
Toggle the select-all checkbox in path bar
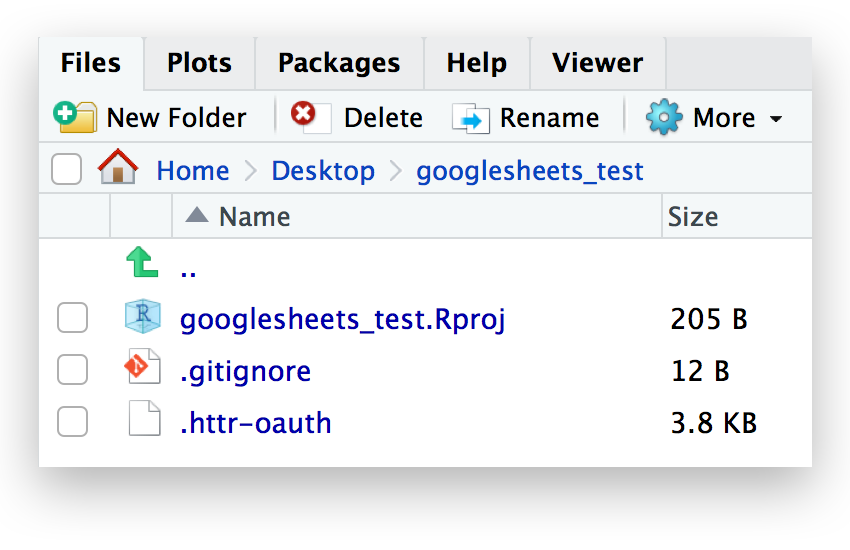pos(67,171)
